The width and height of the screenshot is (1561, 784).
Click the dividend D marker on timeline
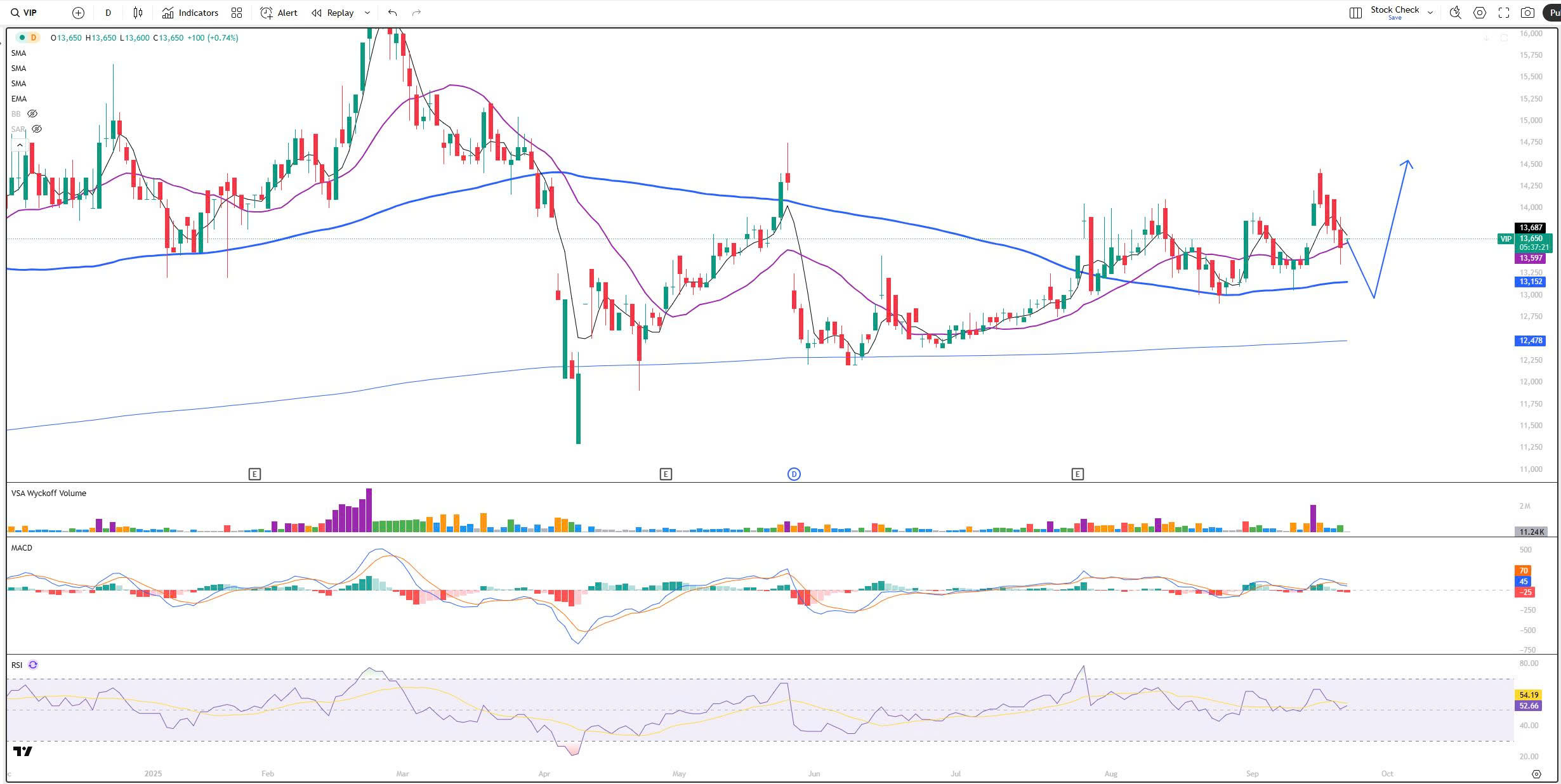tap(794, 474)
